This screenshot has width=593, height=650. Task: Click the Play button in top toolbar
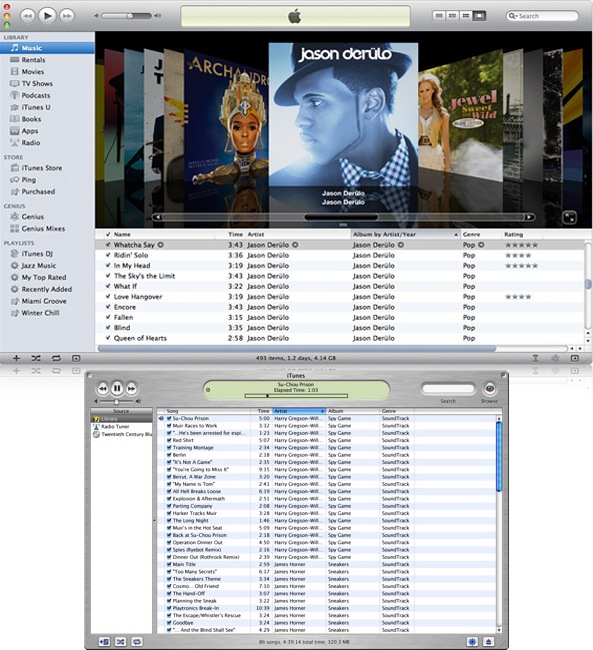pos(48,16)
